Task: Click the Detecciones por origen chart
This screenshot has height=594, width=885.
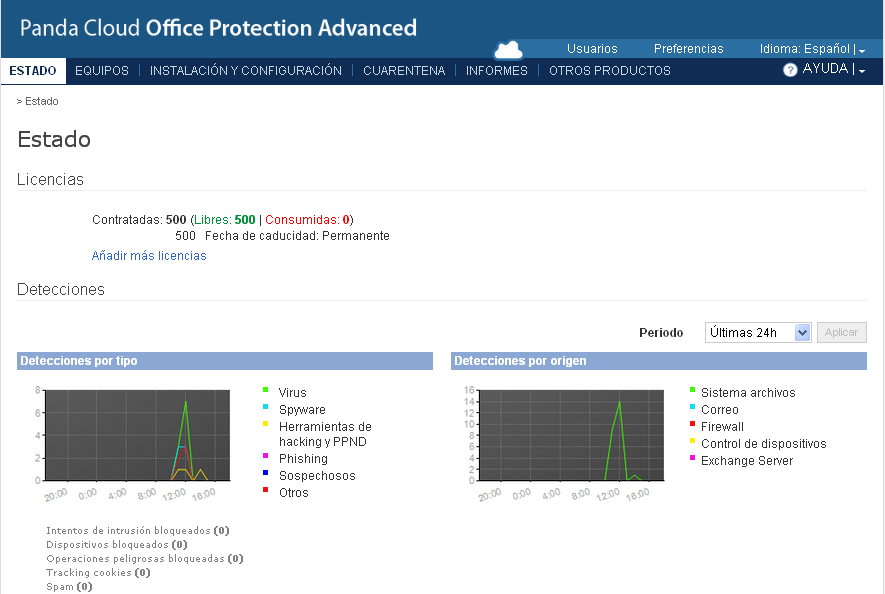Action: coord(571,435)
